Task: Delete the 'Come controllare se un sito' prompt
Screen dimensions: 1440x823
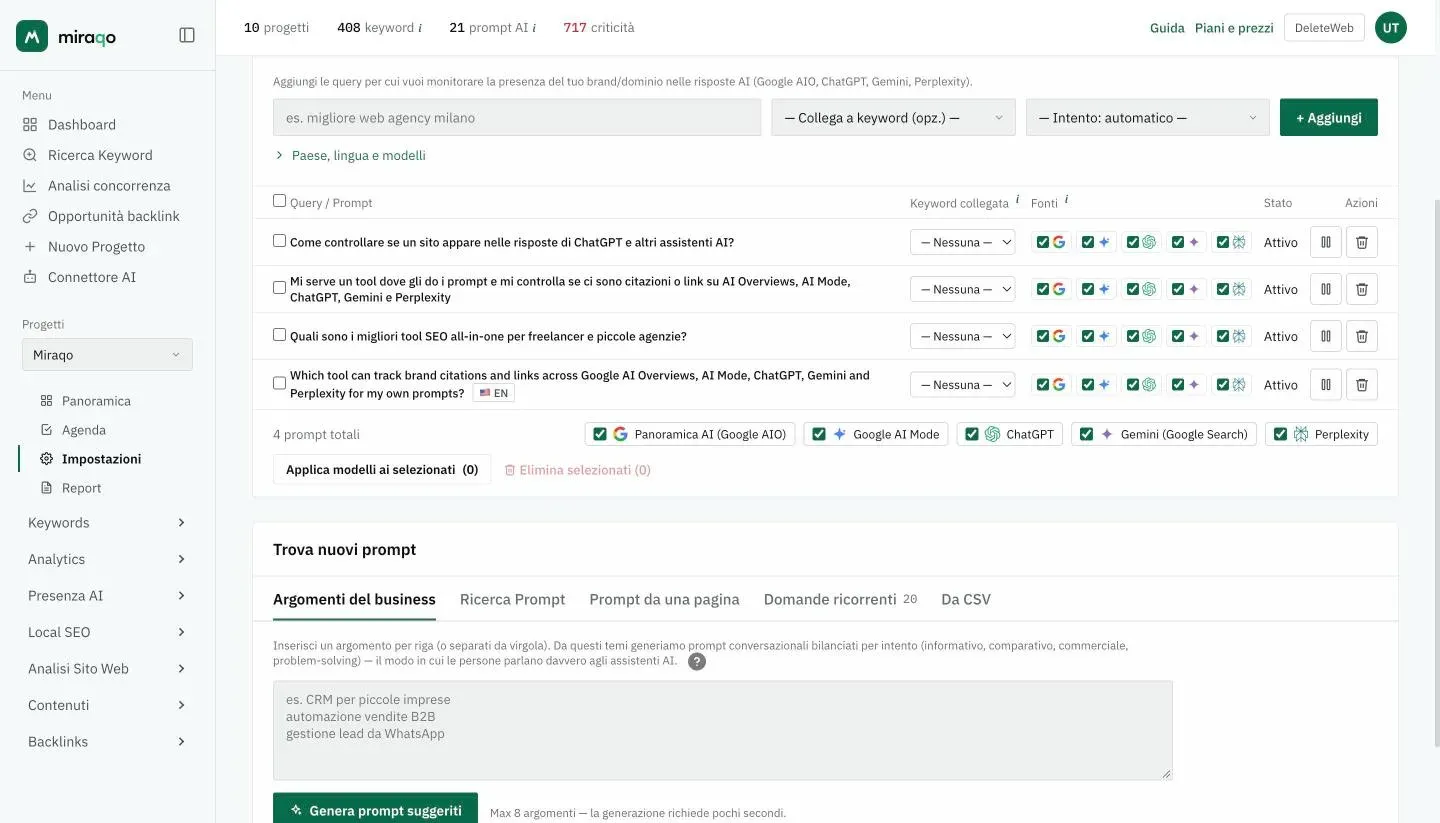Action: pyautogui.click(x=1361, y=242)
